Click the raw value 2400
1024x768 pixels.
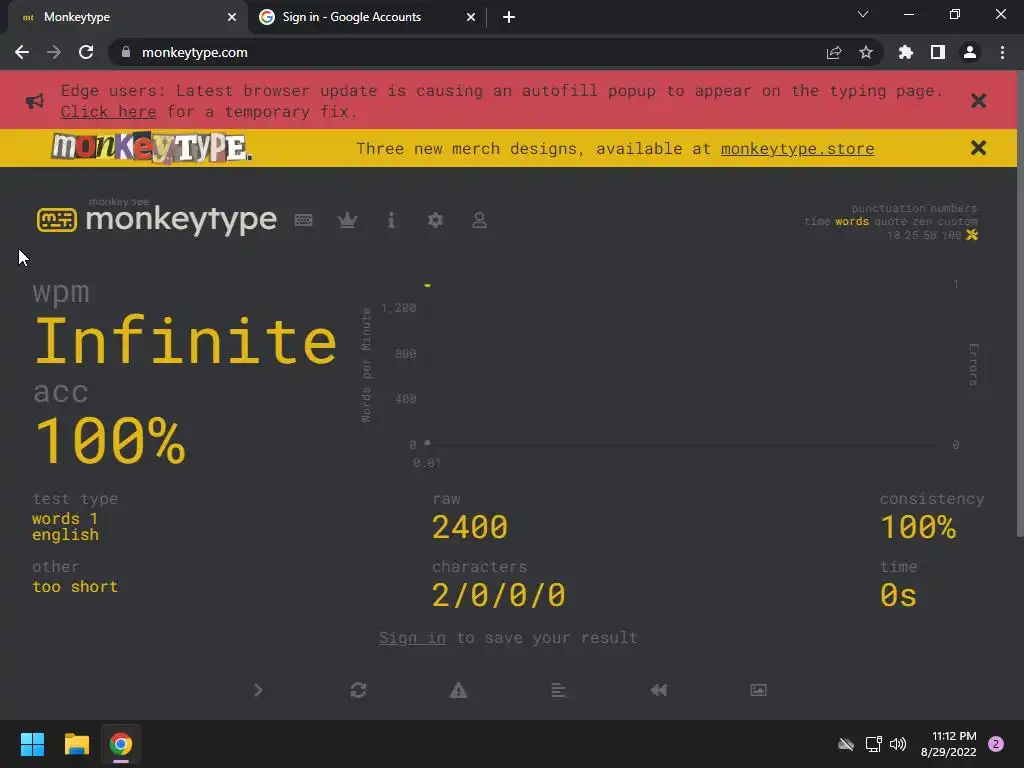click(x=470, y=527)
